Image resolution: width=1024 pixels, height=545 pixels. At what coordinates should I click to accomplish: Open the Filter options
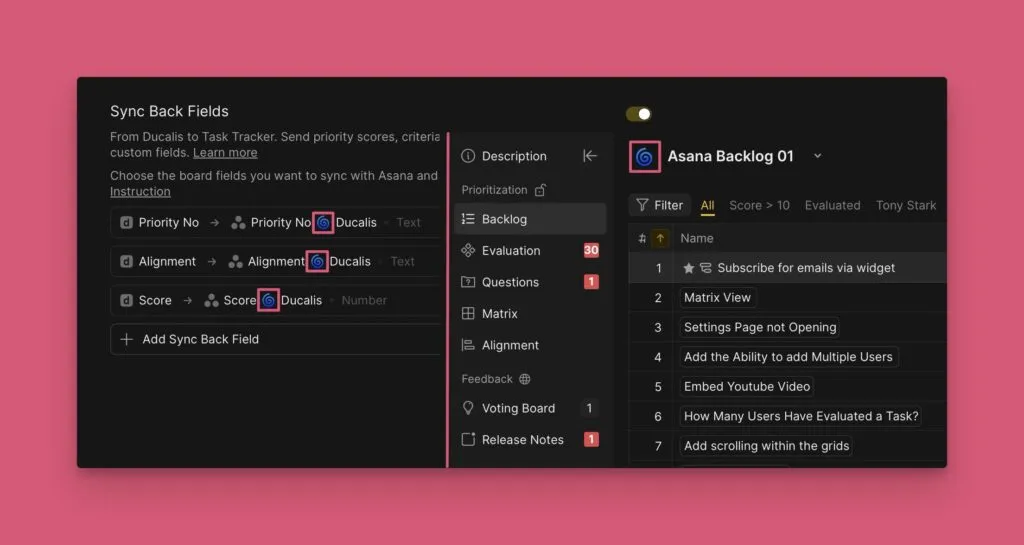tap(659, 205)
